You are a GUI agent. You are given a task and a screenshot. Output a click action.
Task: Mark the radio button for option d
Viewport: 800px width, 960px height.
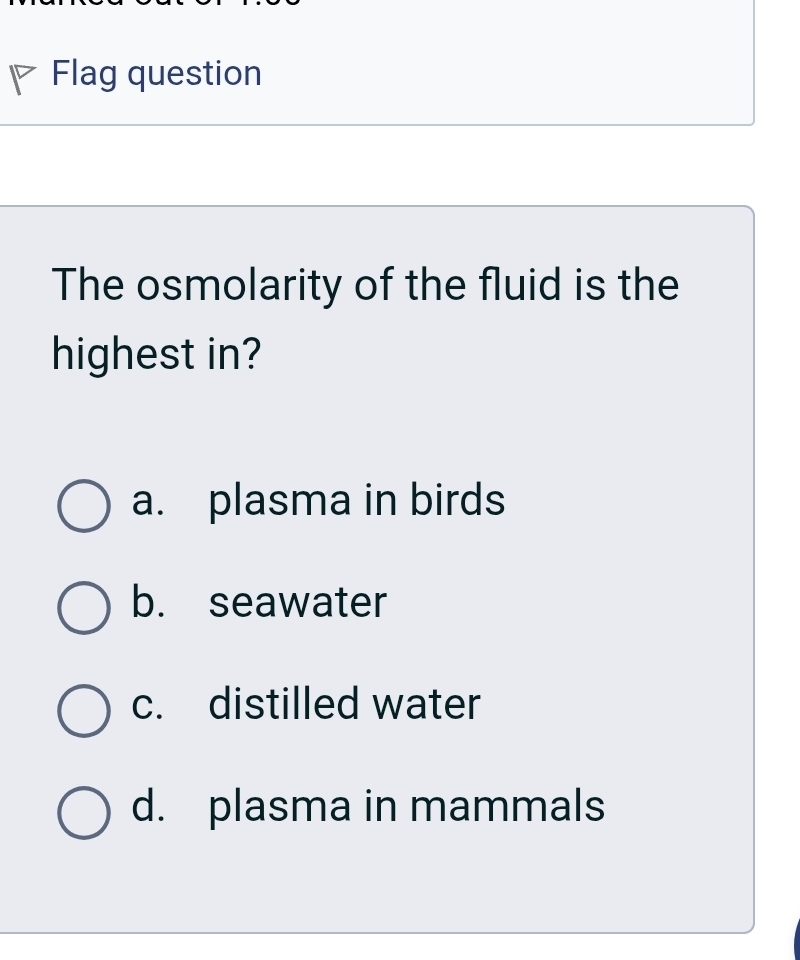pos(84,811)
